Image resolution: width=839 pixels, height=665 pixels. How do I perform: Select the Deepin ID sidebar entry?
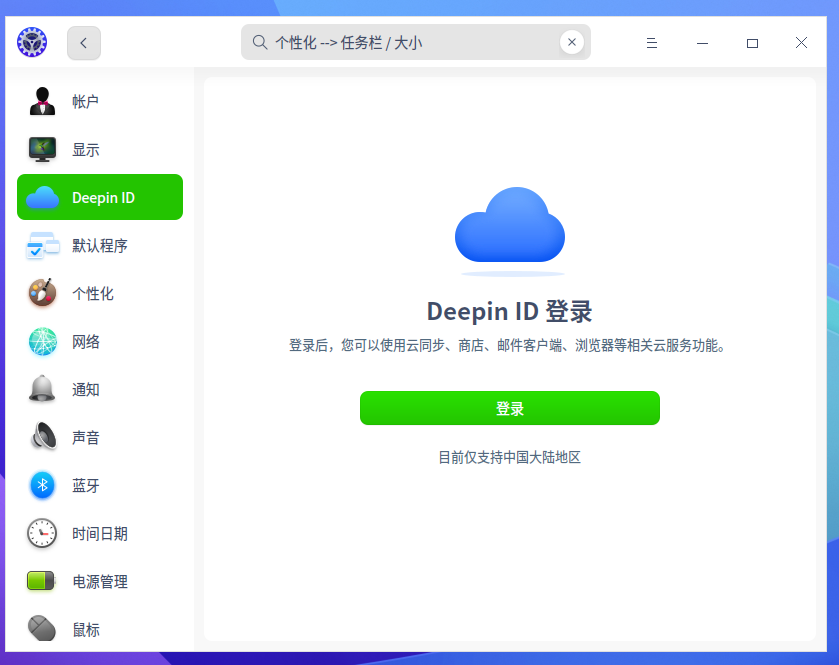[x=99, y=197]
